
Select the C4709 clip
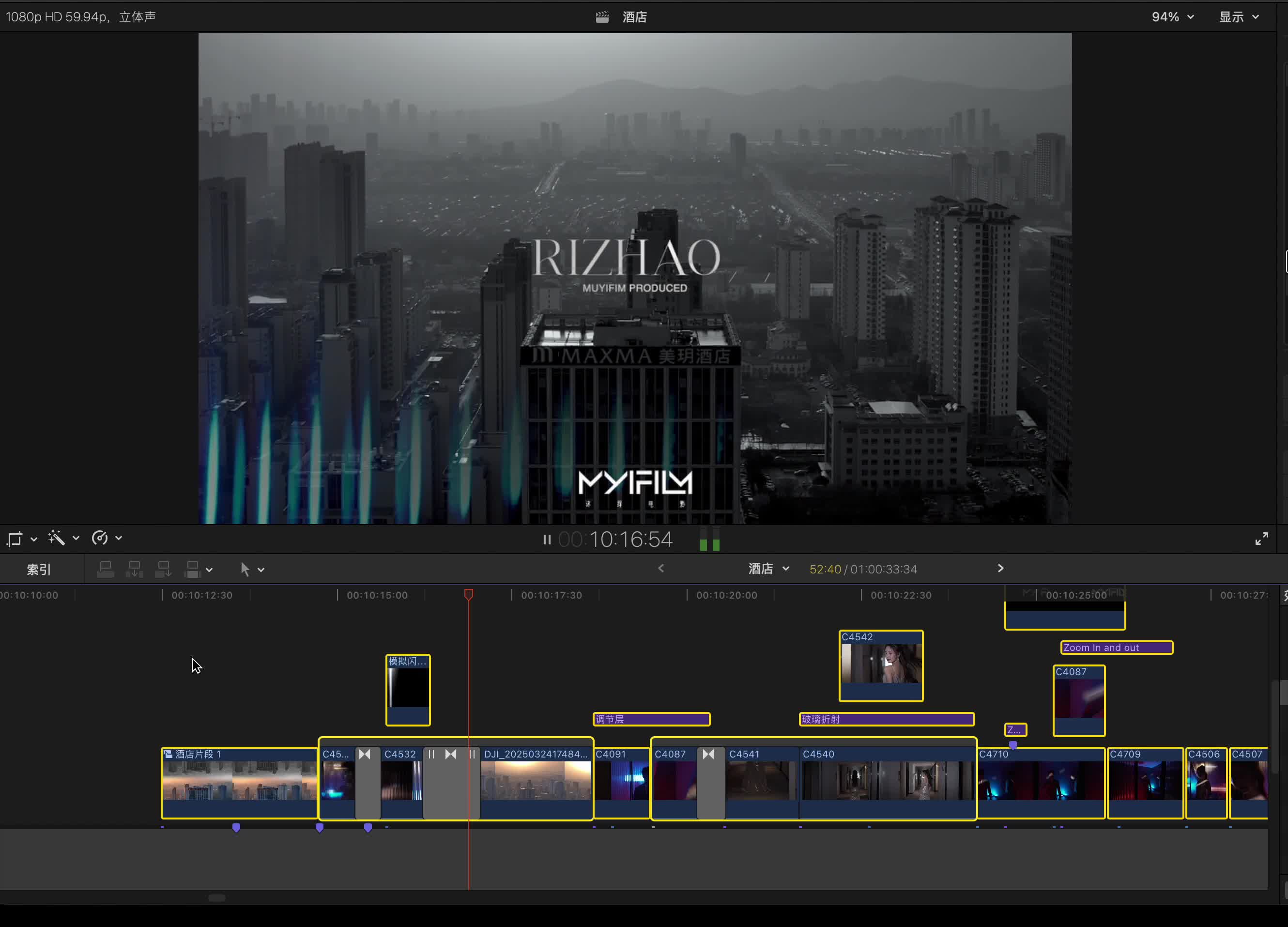[x=1145, y=783]
